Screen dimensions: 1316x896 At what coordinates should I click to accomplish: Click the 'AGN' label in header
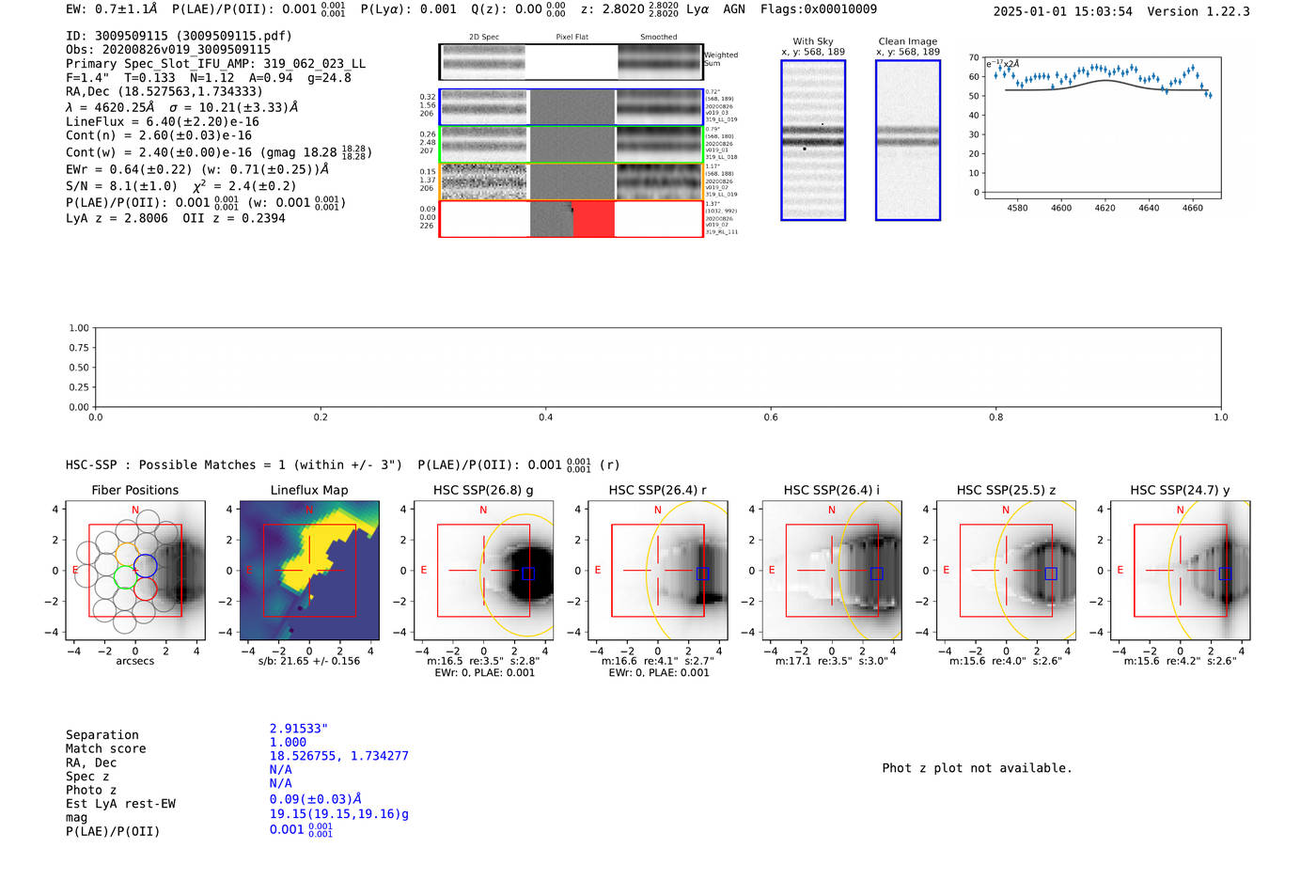pyautogui.click(x=734, y=9)
